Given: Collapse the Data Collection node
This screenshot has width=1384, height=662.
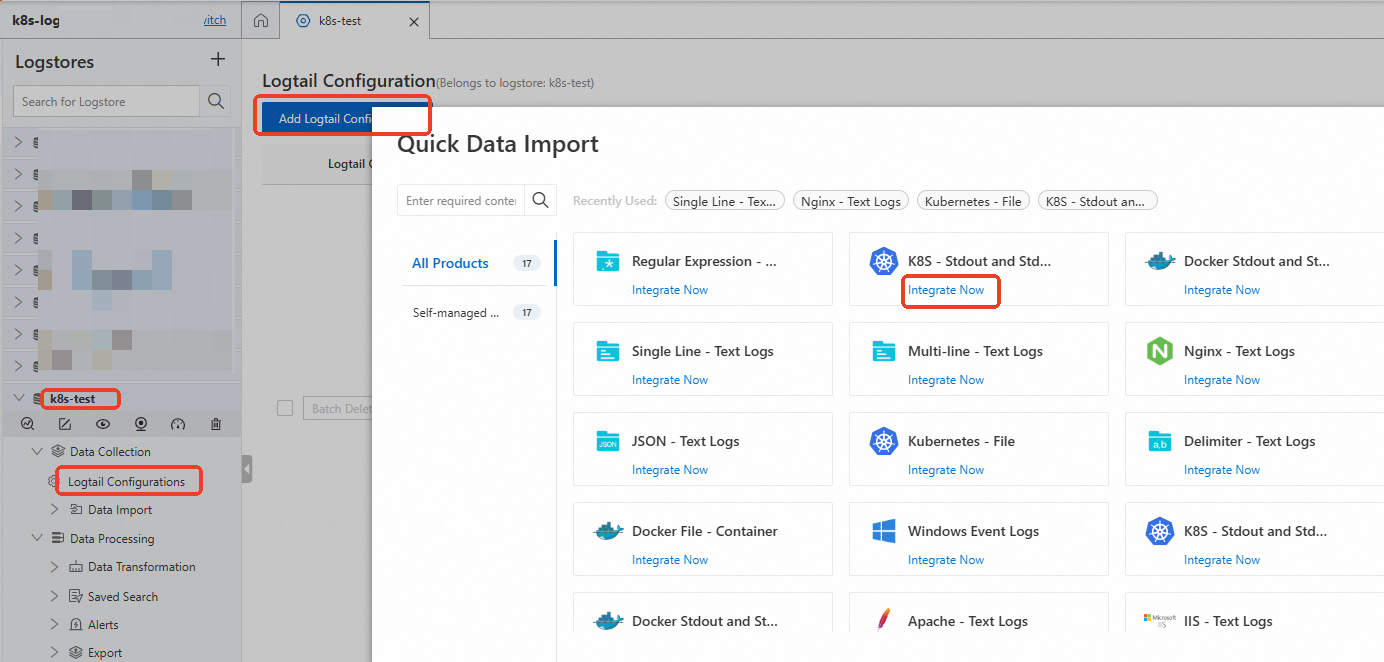Looking at the screenshot, I should 38,452.
